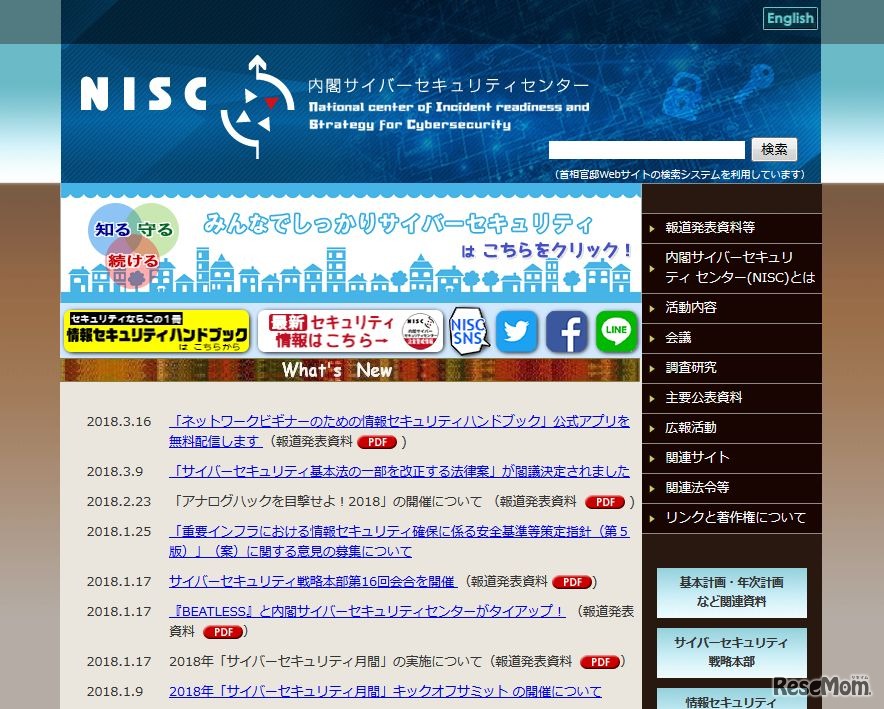
Task: Switch to the English version
Action: 790,18
